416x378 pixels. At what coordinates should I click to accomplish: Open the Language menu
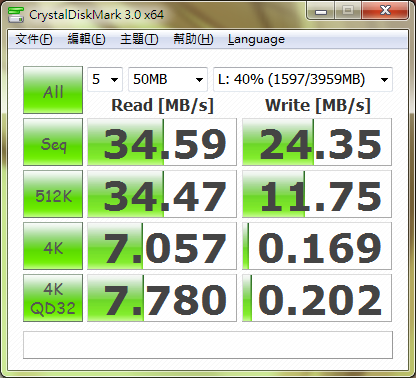coord(256,39)
